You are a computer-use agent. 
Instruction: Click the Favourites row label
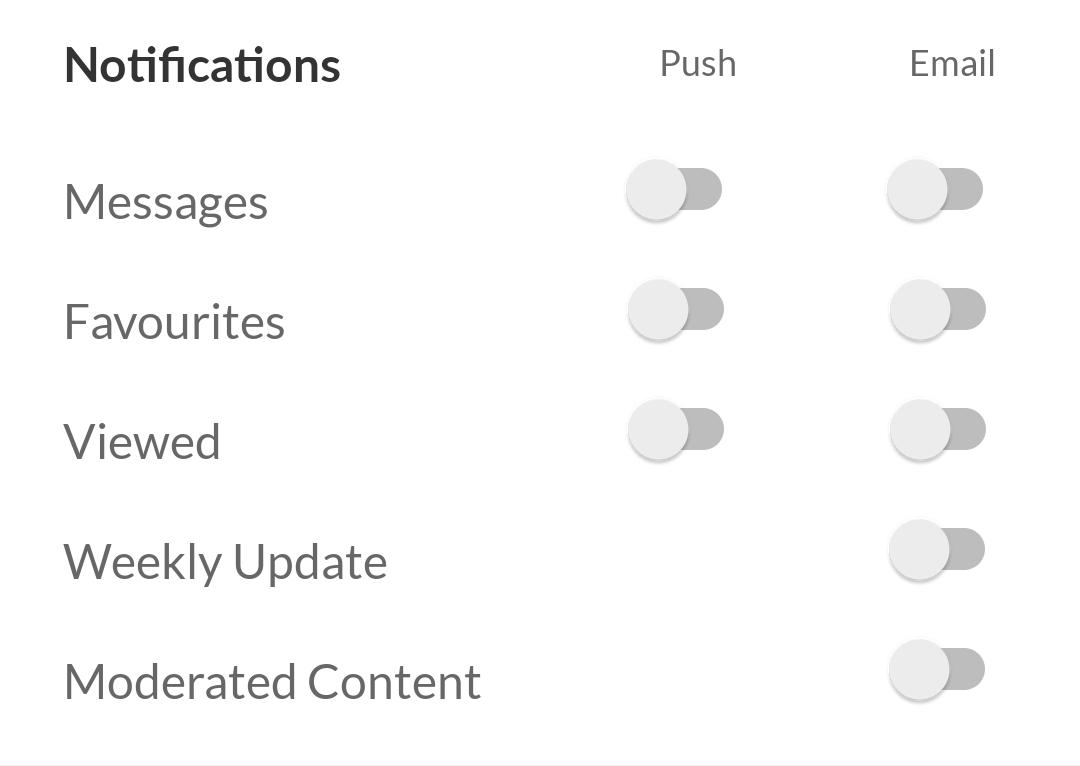click(x=174, y=322)
